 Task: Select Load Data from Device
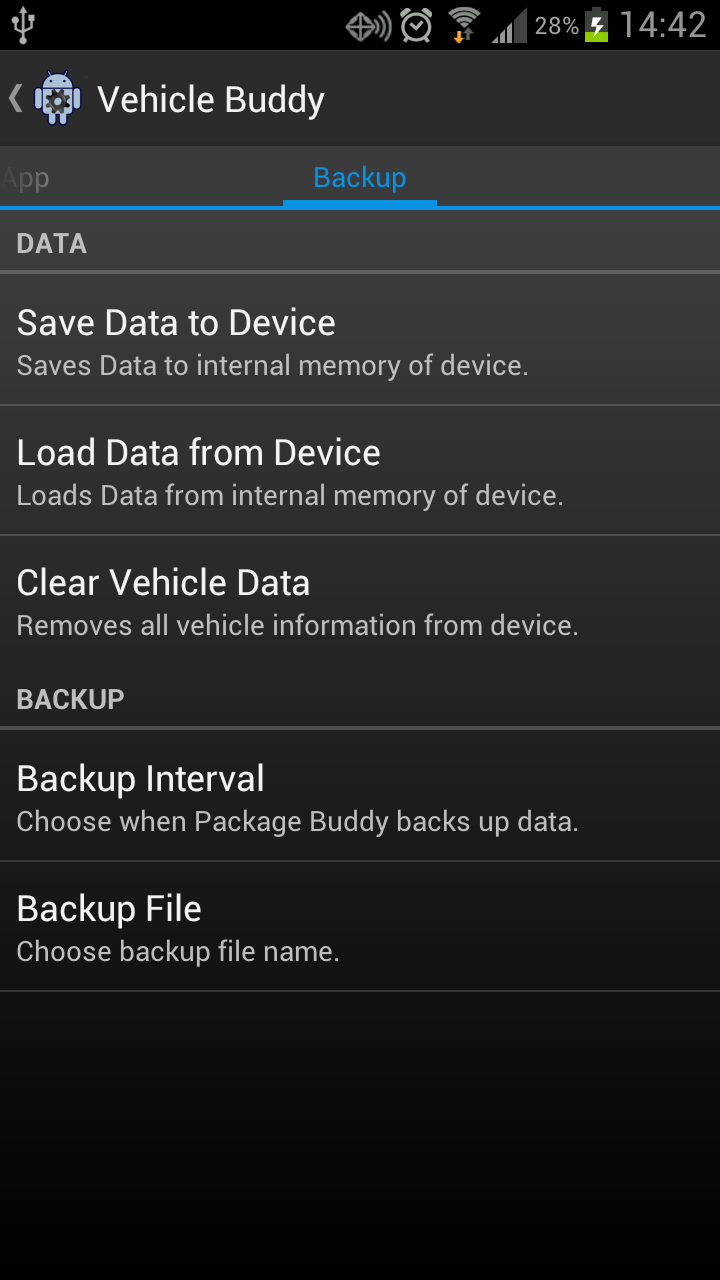(360, 470)
